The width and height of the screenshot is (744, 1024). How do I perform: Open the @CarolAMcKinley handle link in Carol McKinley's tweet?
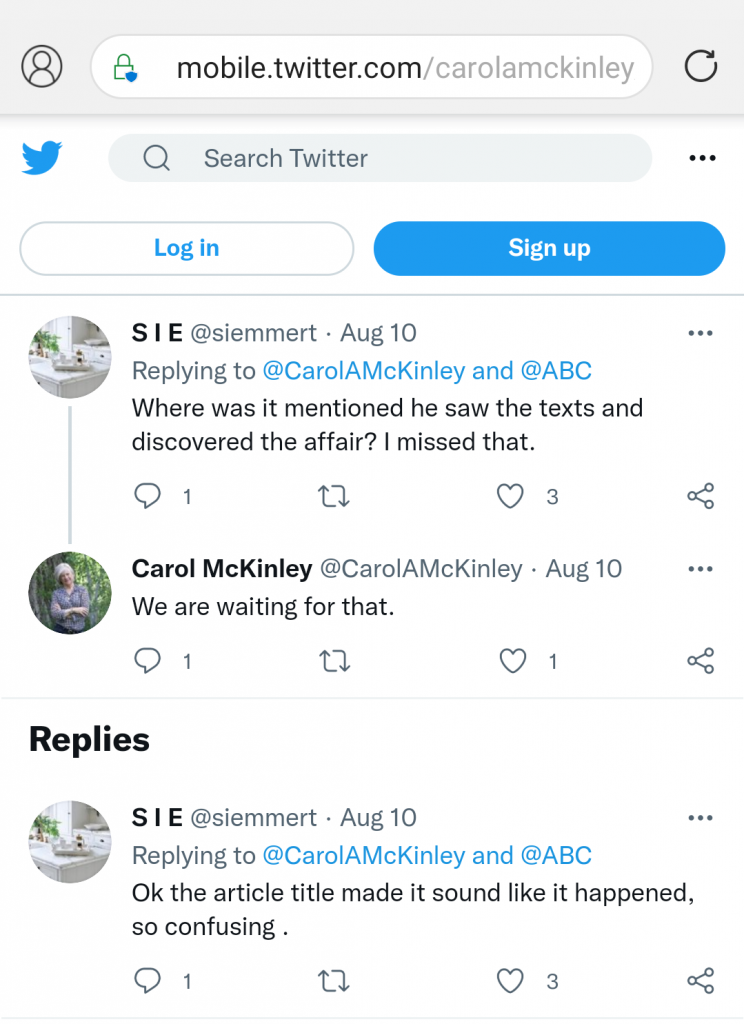[420, 569]
